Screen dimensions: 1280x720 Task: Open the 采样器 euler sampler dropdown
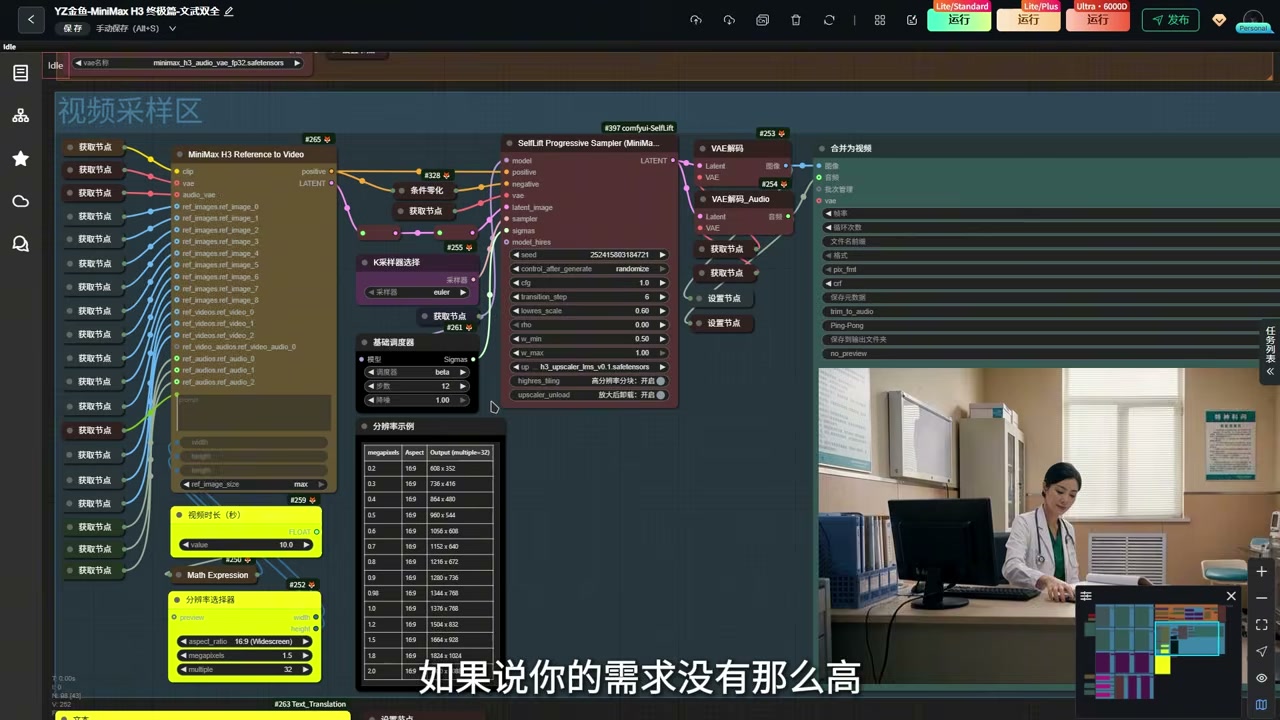click(417, 292)
